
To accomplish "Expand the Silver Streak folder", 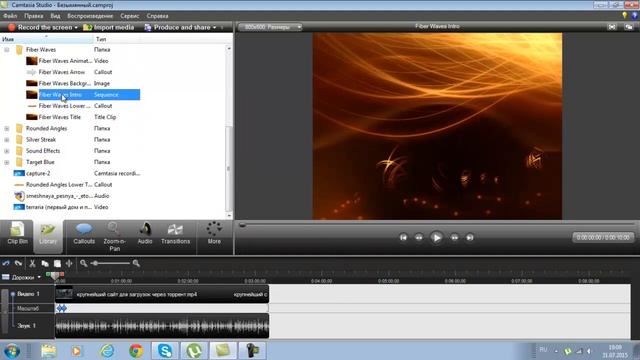I will [7, 140].
